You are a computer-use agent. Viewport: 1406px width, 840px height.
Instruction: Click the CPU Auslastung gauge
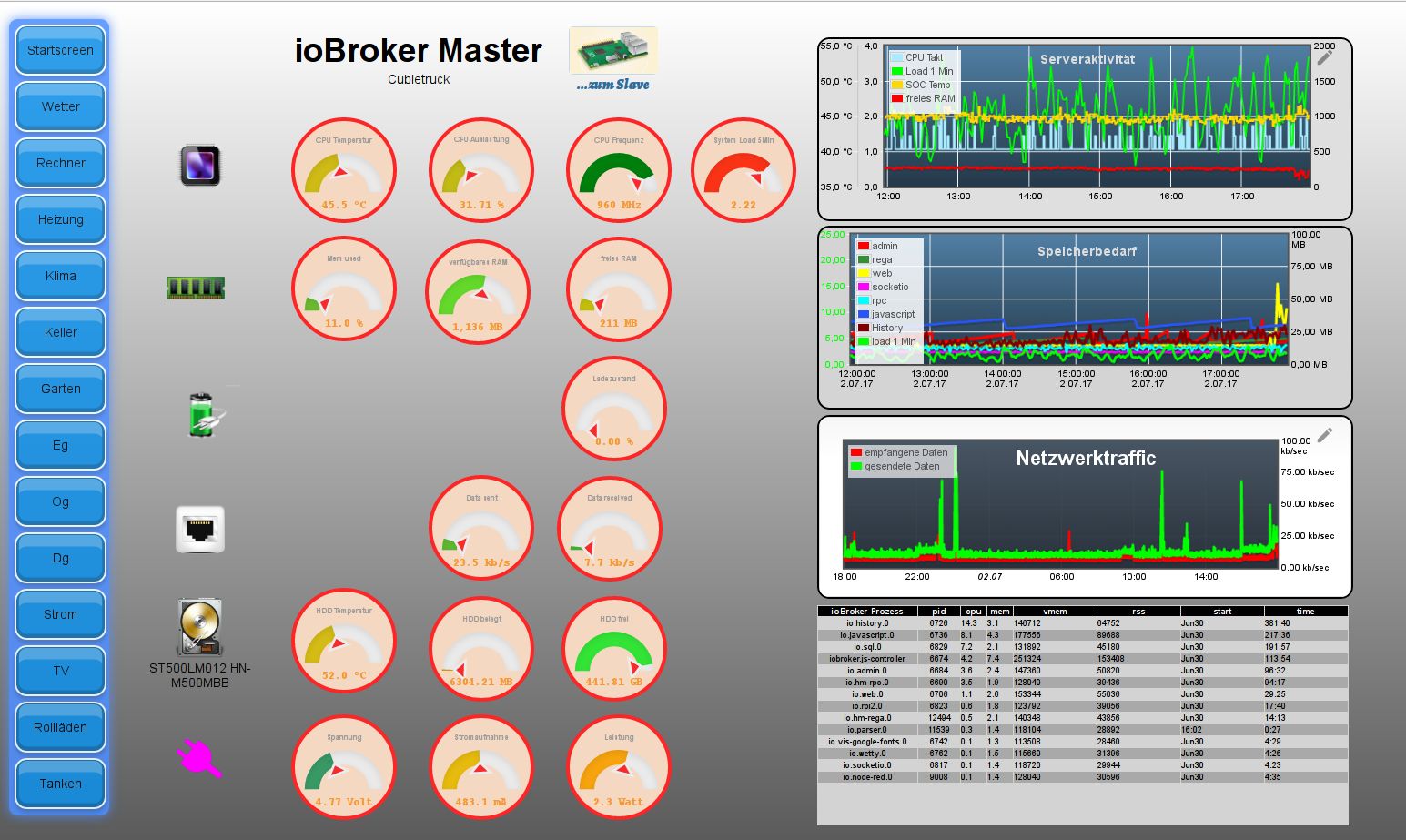[x=481, y=170]
